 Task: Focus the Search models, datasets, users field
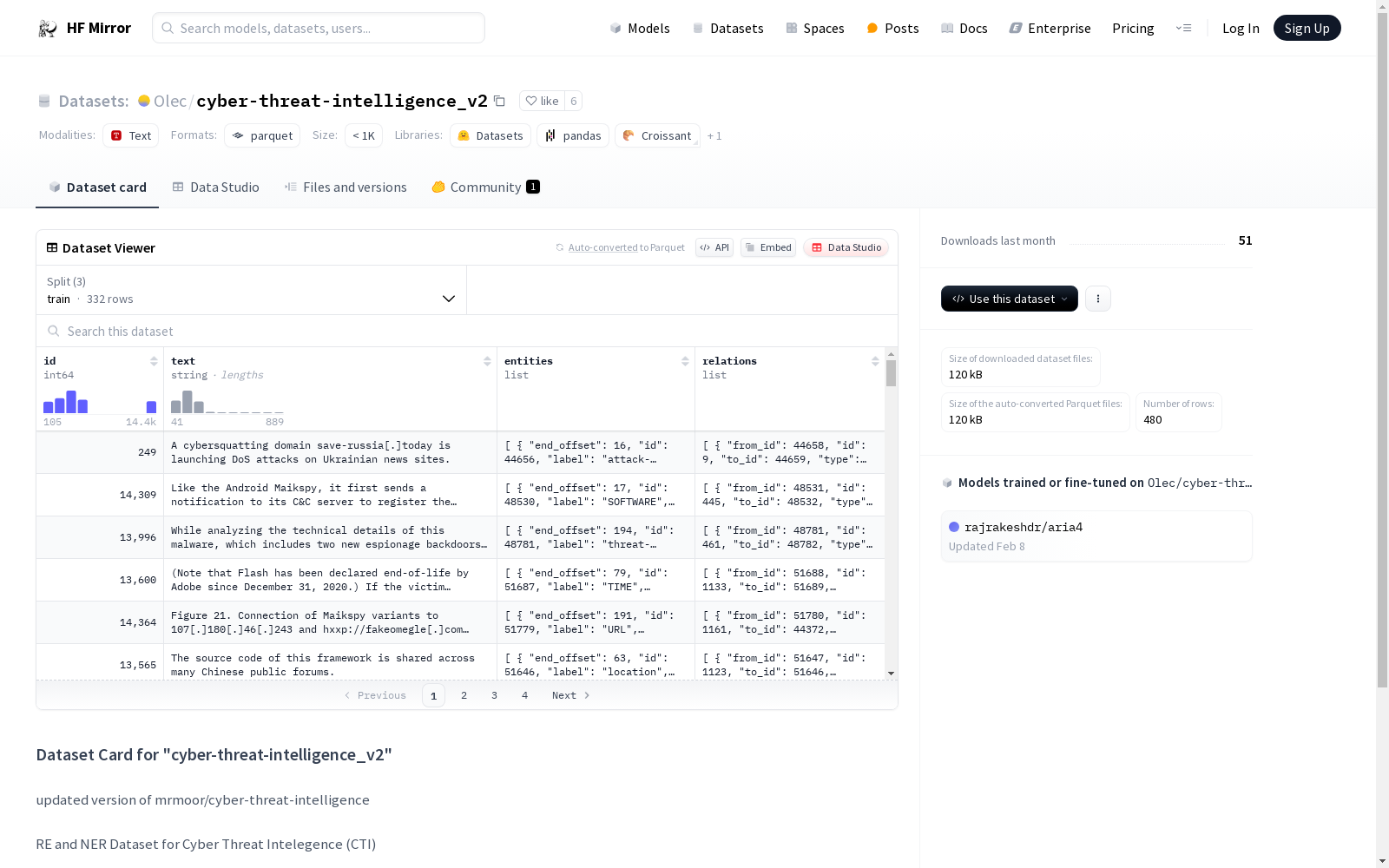319,28
